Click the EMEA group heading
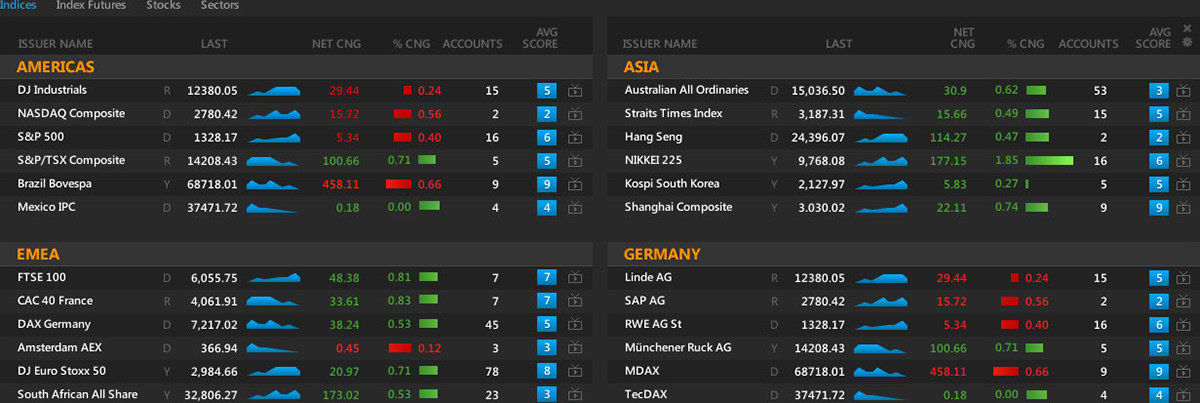 38,254
